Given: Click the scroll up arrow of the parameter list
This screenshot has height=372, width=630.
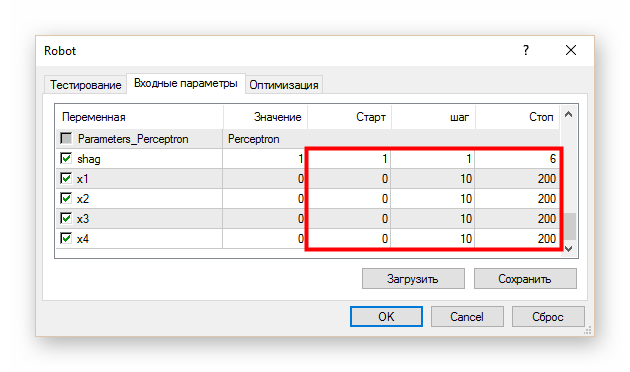Looking at the screenshot, I should coord(569,114).
